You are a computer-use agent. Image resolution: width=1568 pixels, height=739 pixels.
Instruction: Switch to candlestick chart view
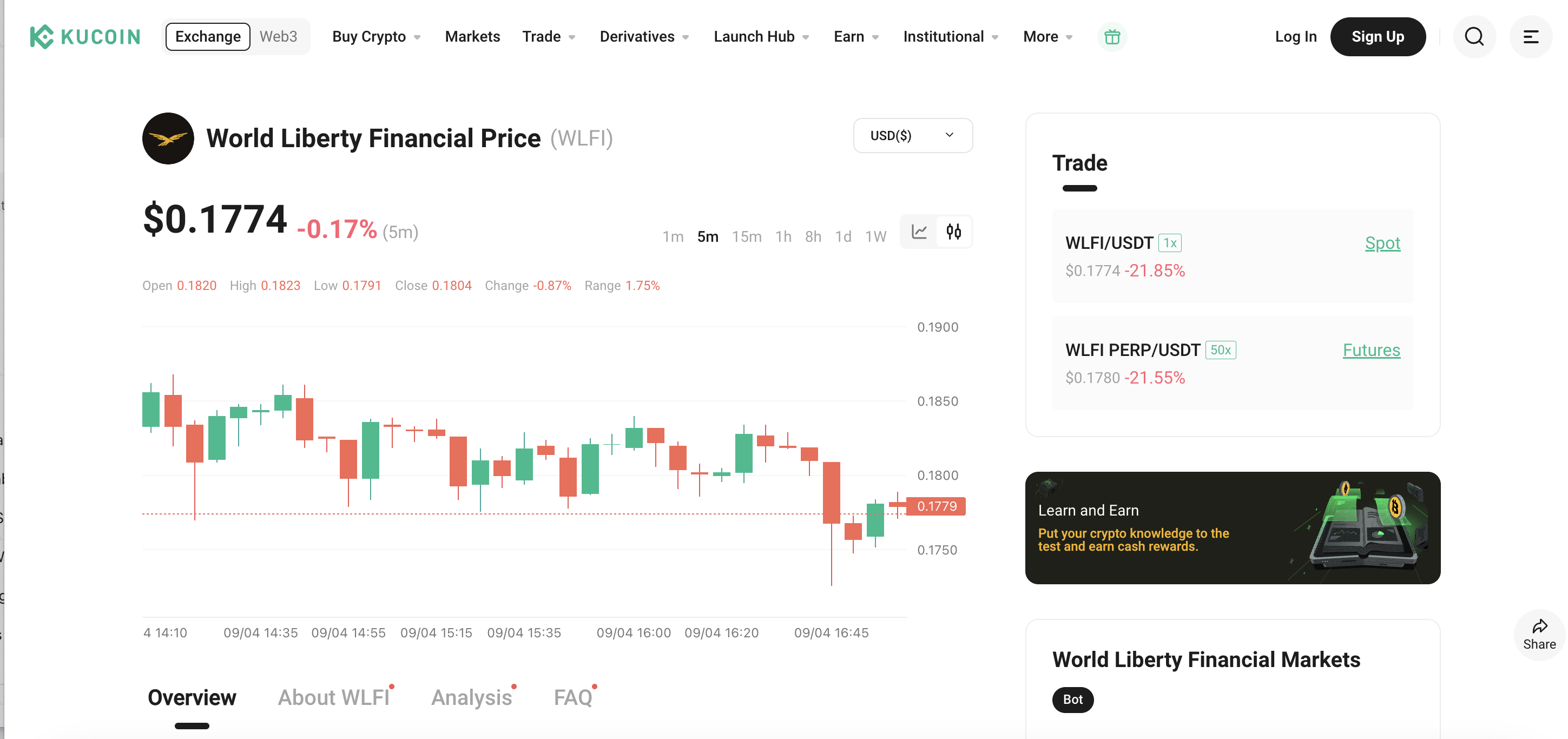tap(953, 232)
